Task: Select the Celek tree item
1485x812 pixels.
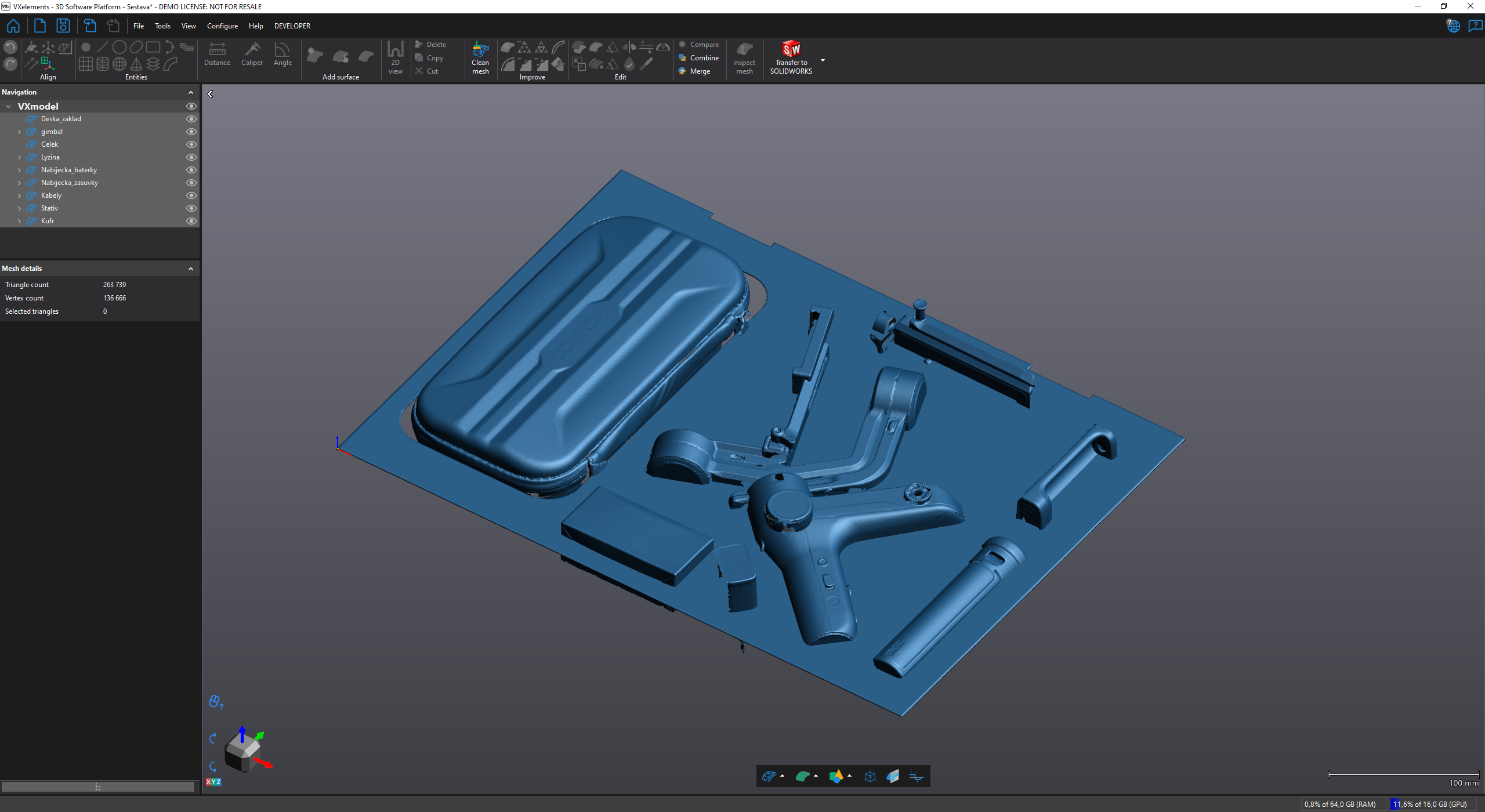Action: coord(49,144)
